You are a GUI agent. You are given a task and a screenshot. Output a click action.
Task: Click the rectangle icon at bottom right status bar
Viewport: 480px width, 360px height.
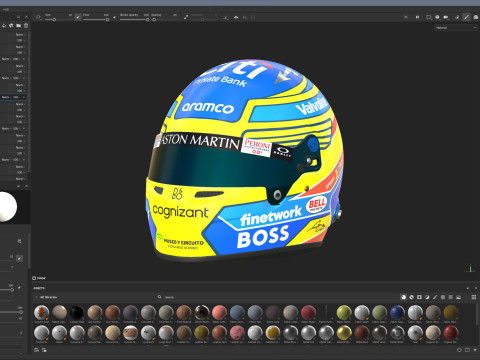click(x=467, y=350)
